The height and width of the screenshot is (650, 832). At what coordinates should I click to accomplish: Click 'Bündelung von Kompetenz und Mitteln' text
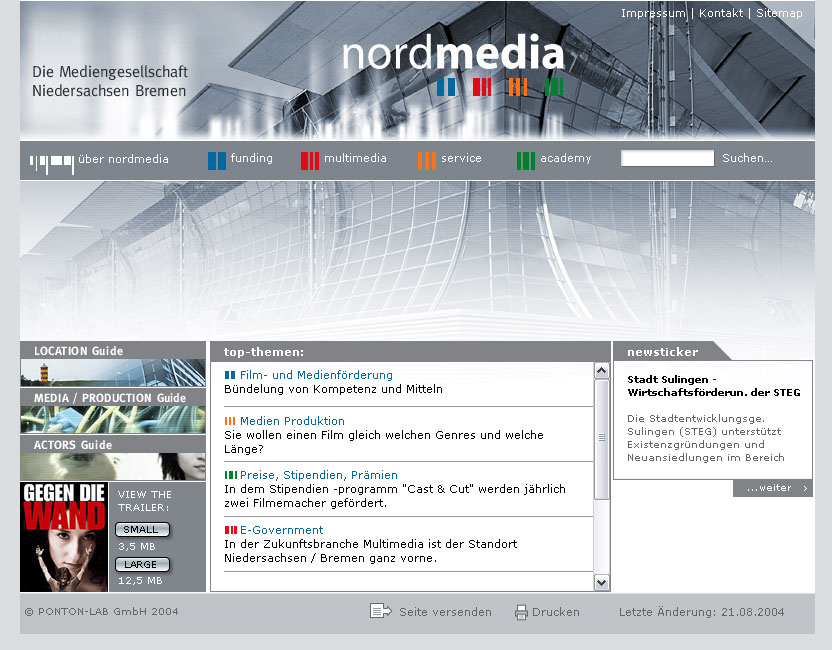click(333, 389)
